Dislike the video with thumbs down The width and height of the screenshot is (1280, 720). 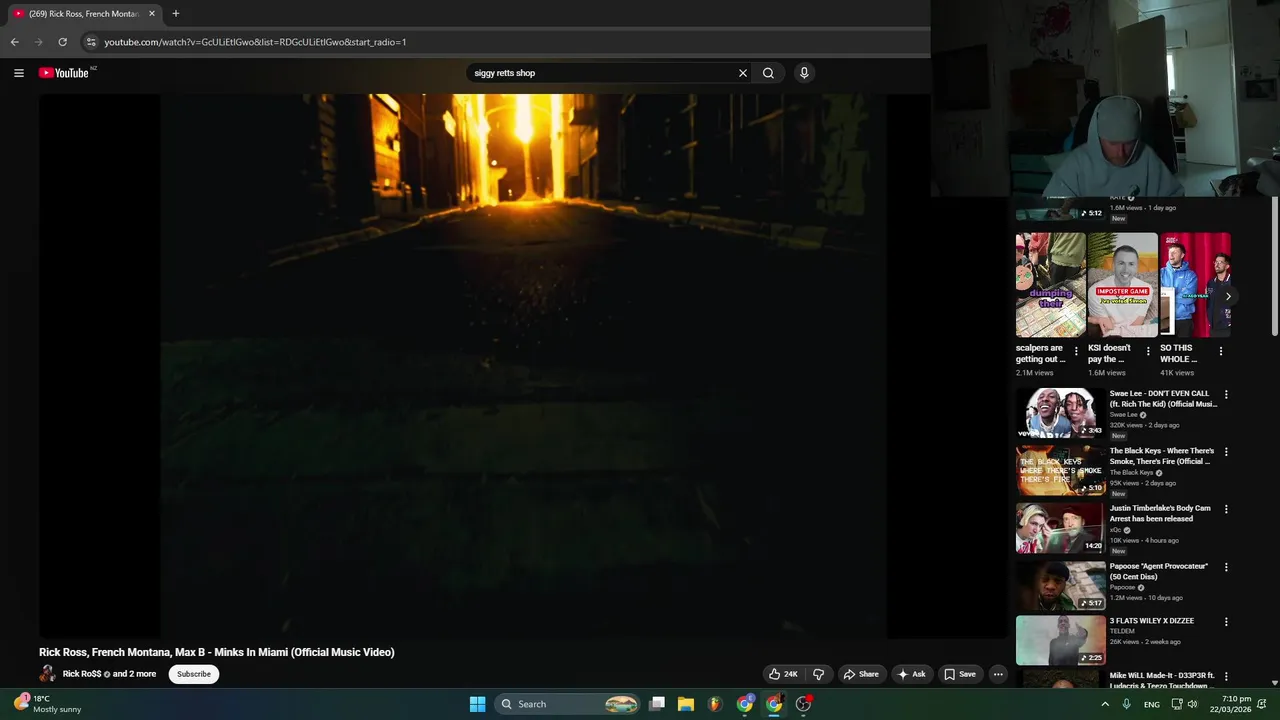(818, 674)
